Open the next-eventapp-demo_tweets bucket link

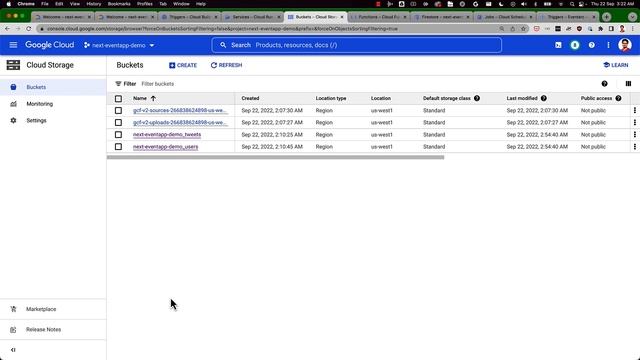point(167,135)
